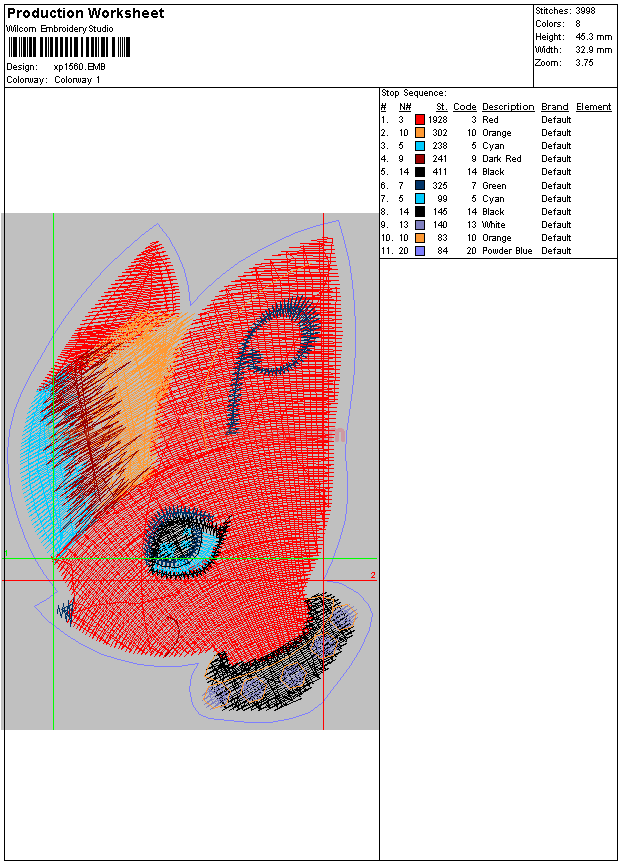Pick the Black swatch with 145 stitches

420,212
